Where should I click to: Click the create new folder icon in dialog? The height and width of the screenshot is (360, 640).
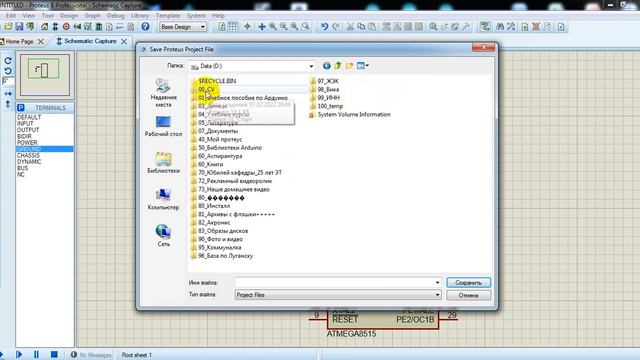349,66
